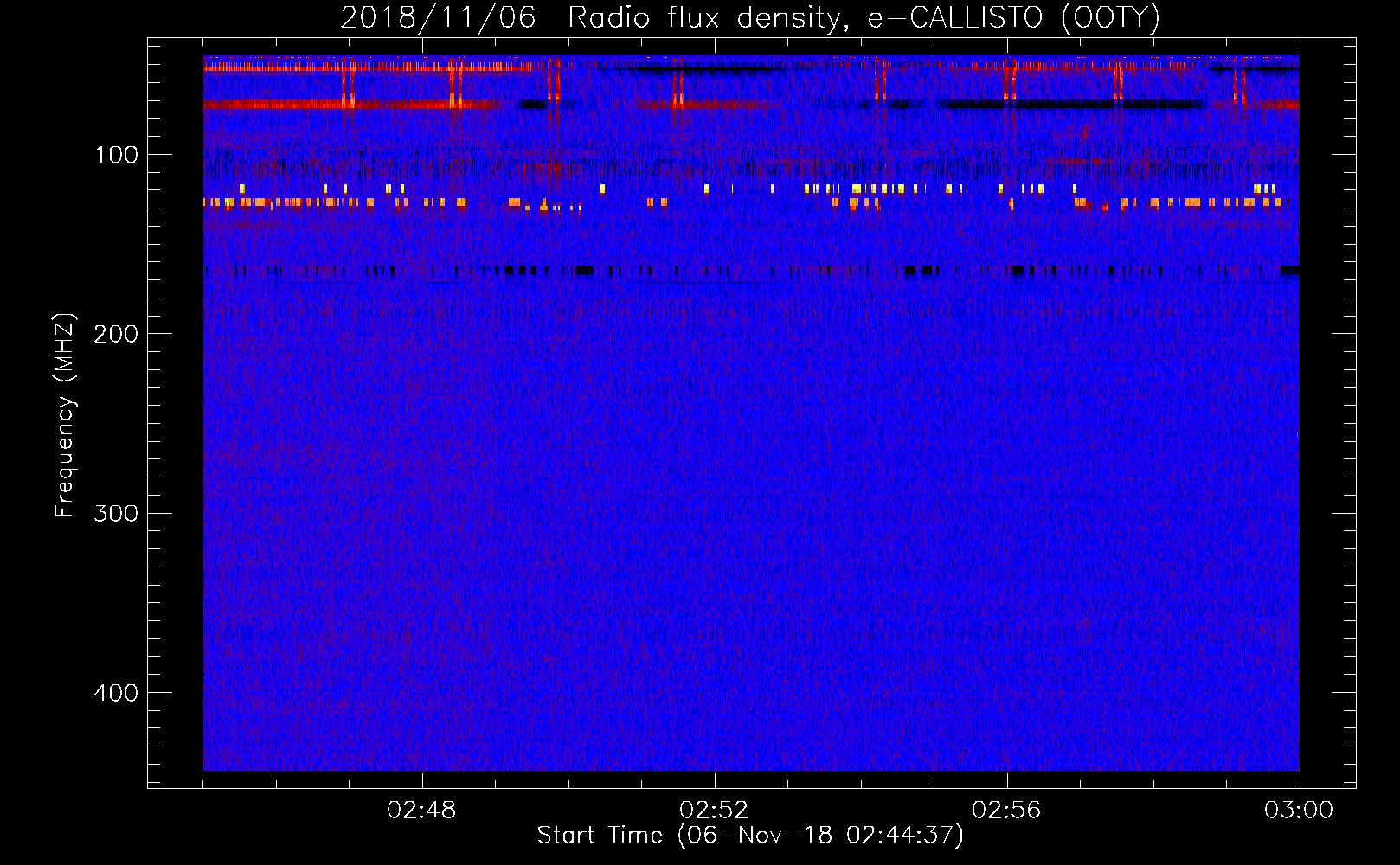The image size is (1400, 865).
Task: Click the '03:00' time tick label
Action: pyautogui.click(x=1299, y=811)
